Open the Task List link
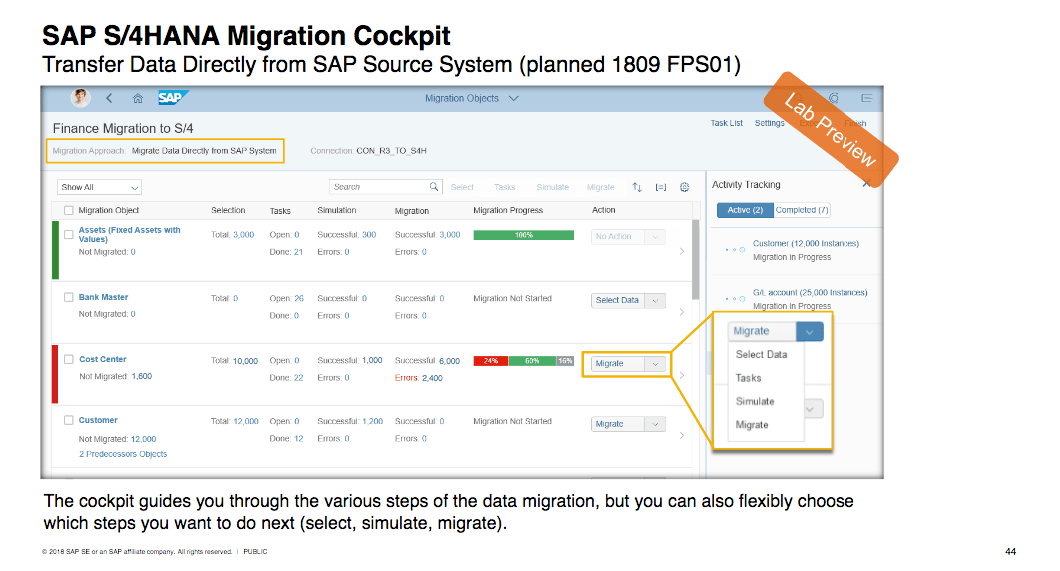The height and width of the screenshot is (571, 1060). point(726,123)
